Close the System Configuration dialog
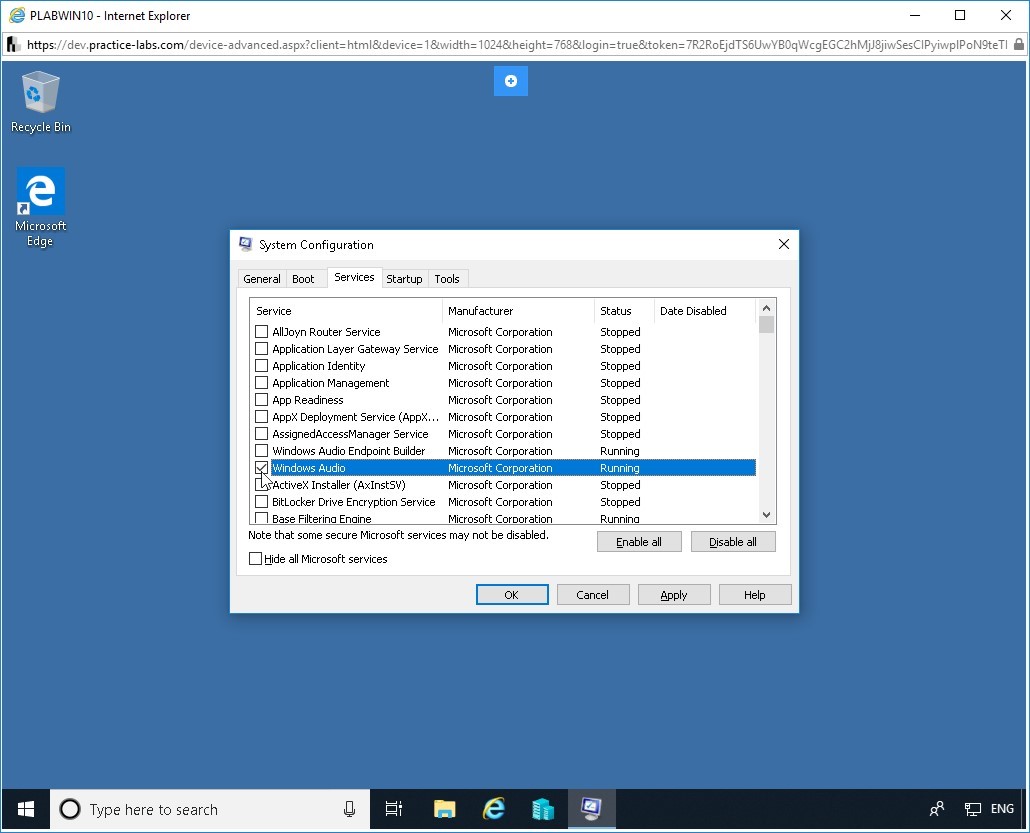The image size is (1030, 833). click(x=784, y=244)
